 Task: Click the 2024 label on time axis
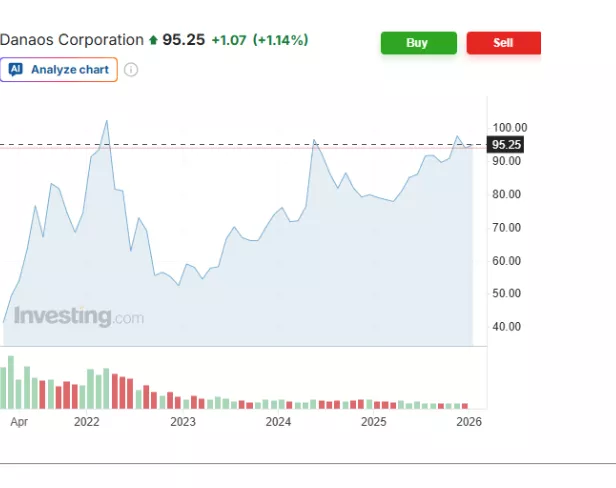click(278, 422)
